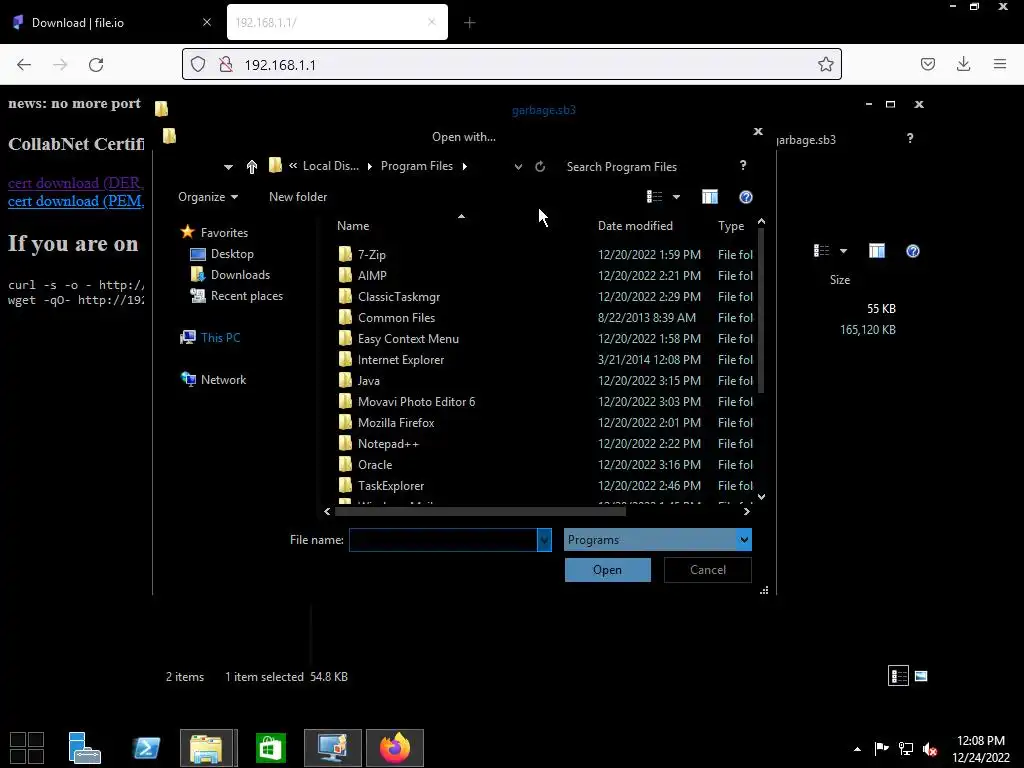Show connection security lock info
1024x768 pixels.
click(226, 64)
